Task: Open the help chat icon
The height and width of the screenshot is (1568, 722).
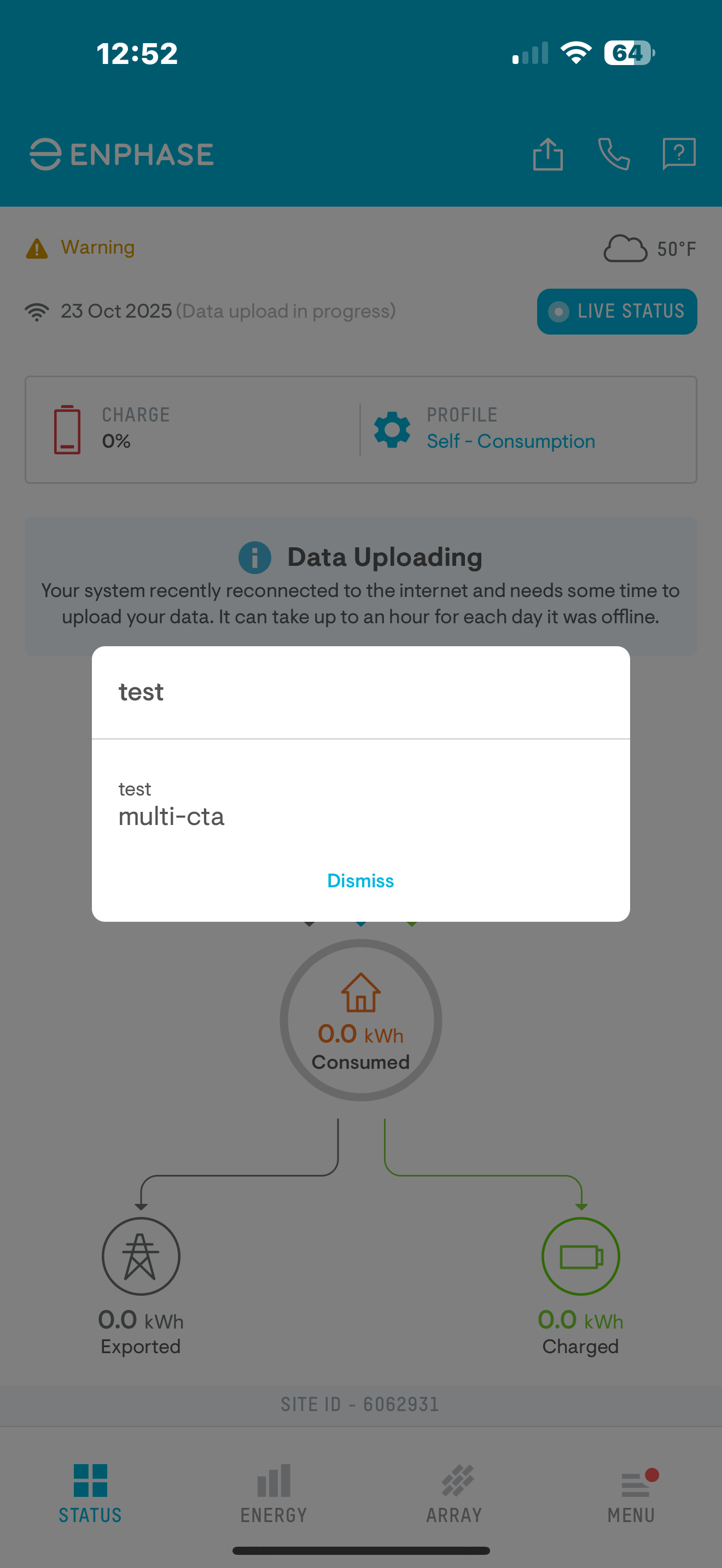Action: pos(679,154)
